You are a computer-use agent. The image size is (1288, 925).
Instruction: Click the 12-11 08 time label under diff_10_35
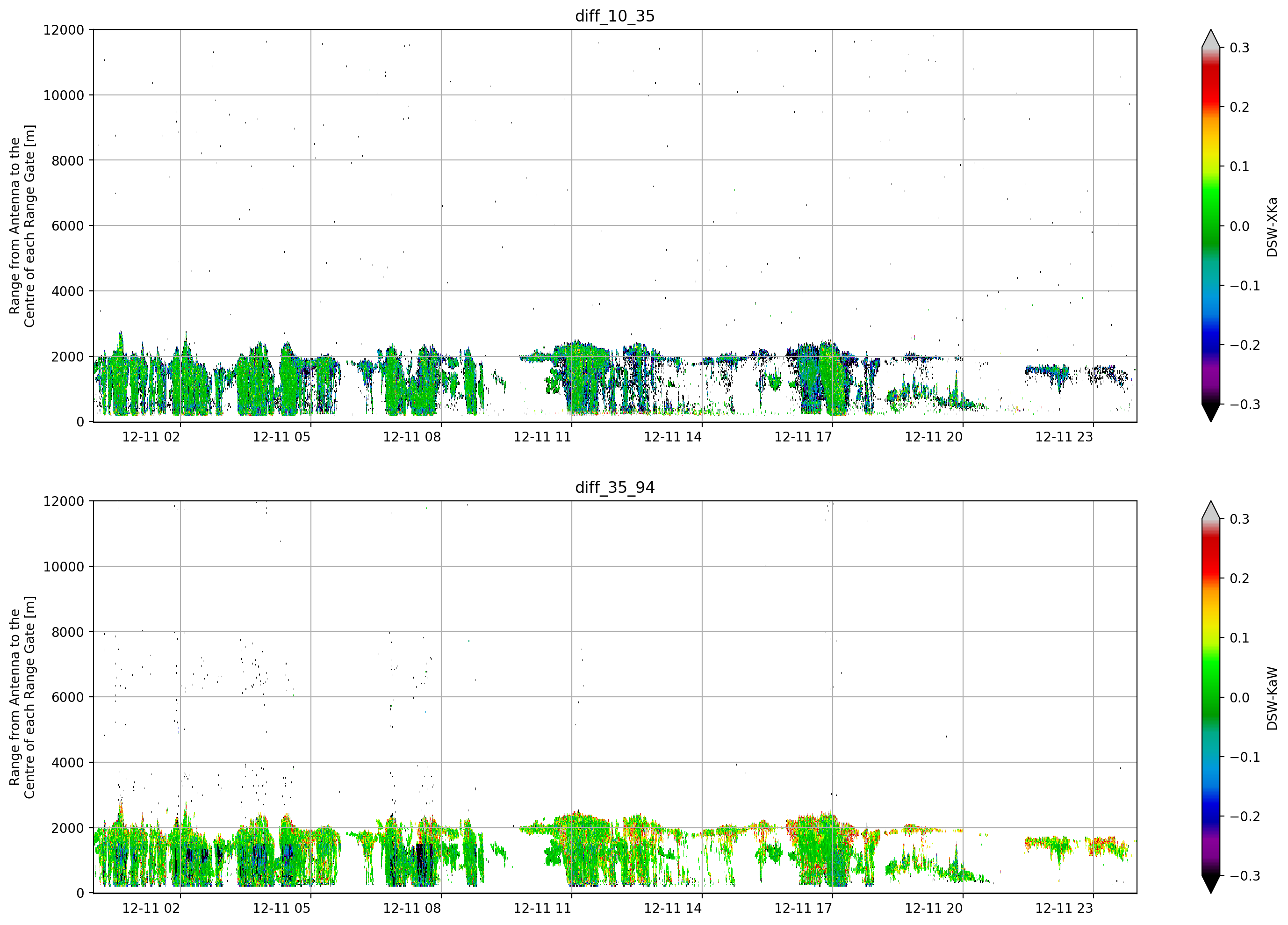412,437
